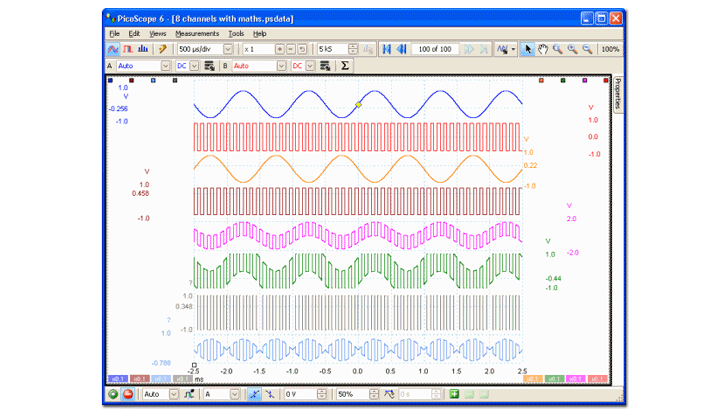Click the yellow trigger marker on waveform
Image resolution: width=702 pixels, height=413 pixels.
click(x=358, y=104)
